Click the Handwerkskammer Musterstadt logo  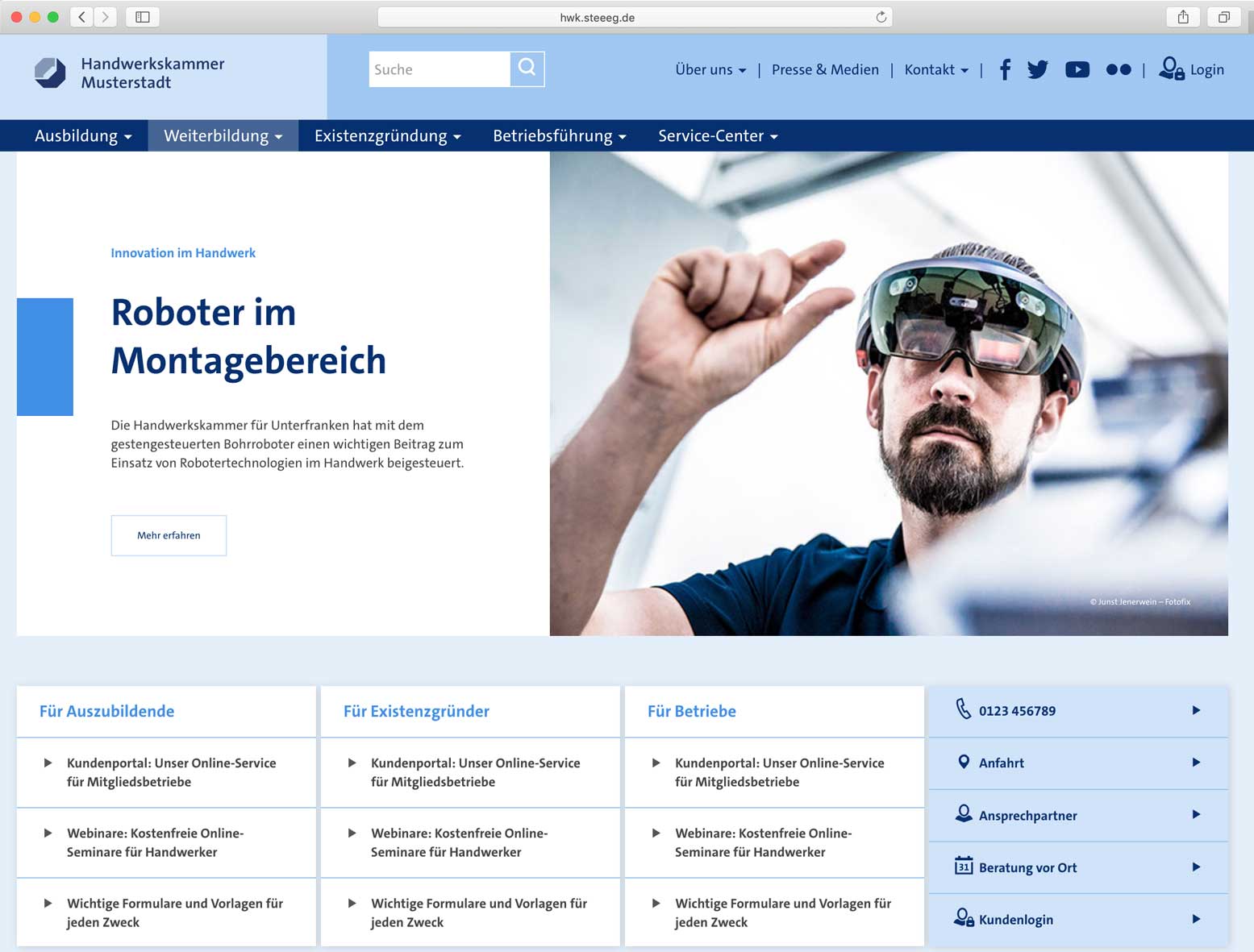point(129,73)
